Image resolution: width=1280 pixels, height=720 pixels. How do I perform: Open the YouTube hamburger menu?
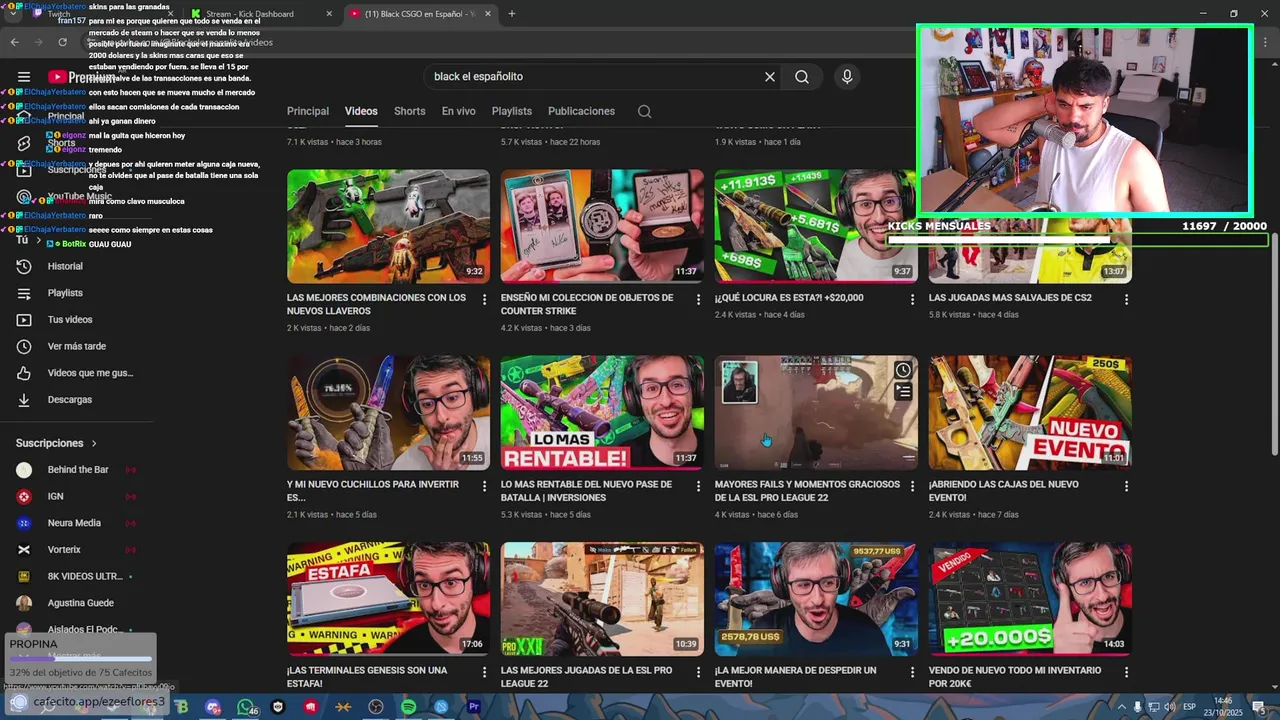point(24,77)
